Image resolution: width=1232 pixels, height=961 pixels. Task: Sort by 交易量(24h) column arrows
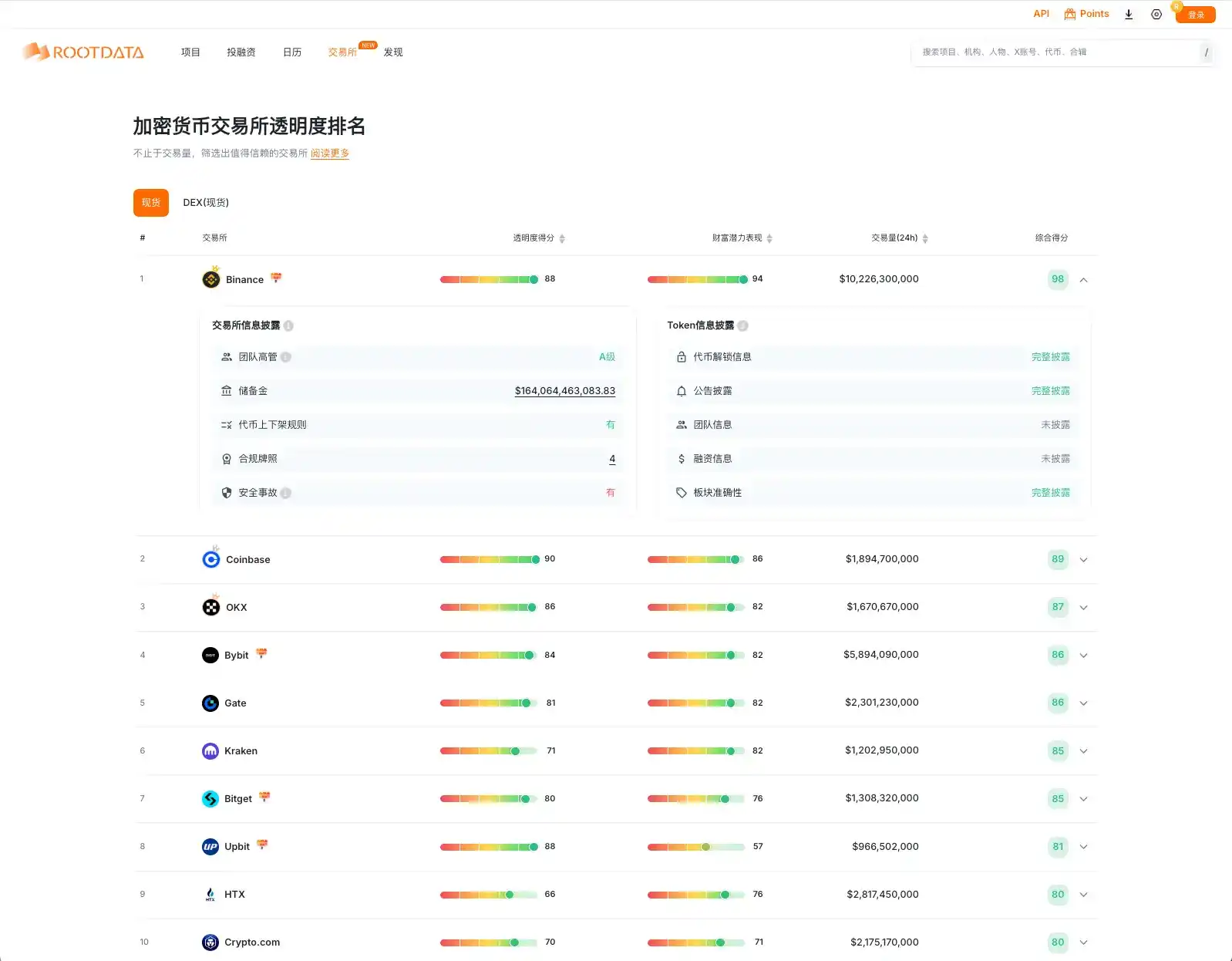[925, 238]
